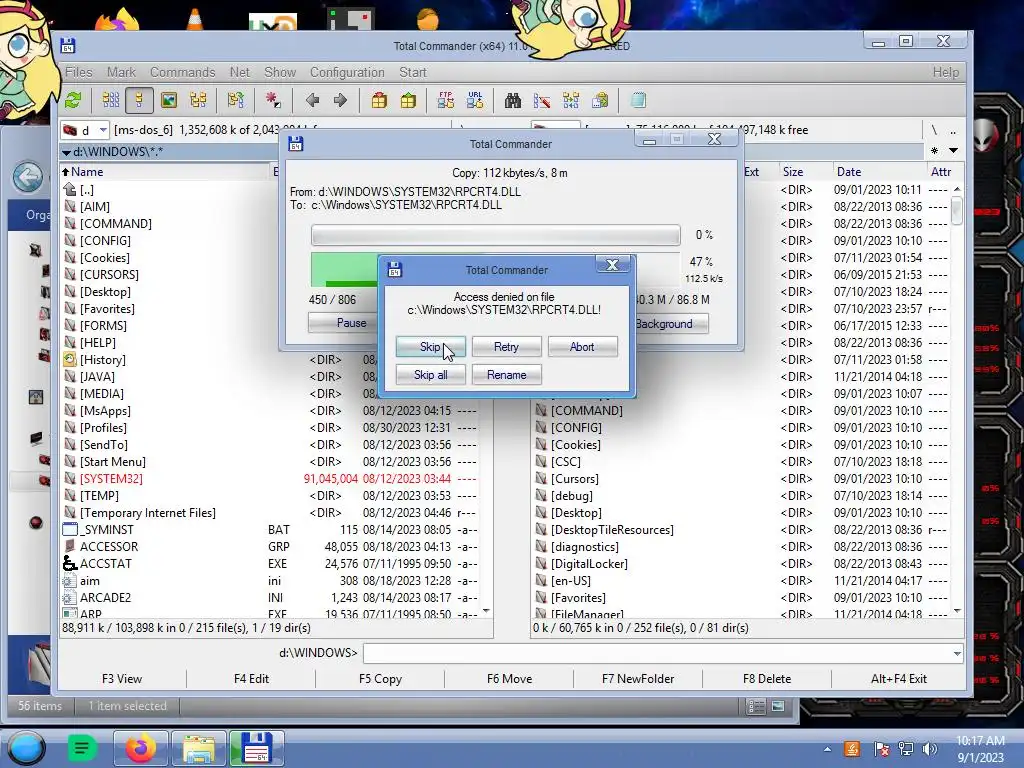
Task: Open the Show menu
Action: (280, 72)
